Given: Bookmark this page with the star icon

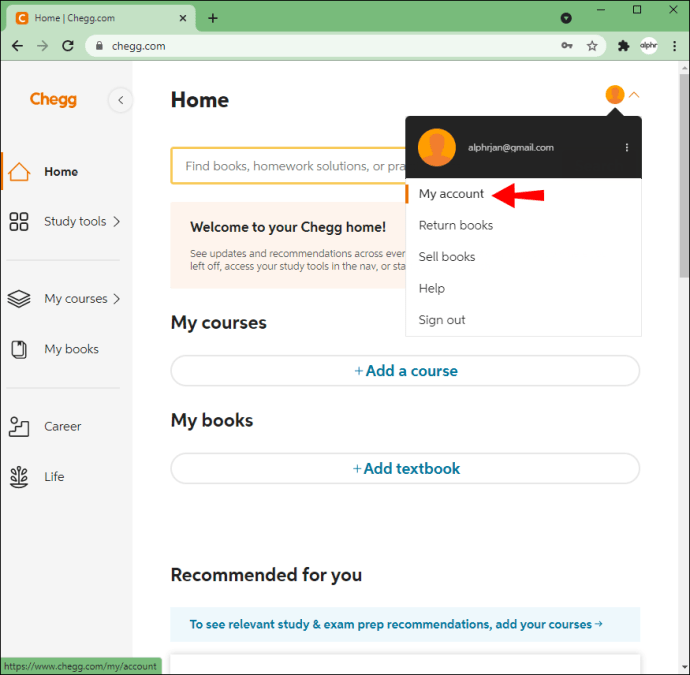Looking at the screenshot, I should pos(592,46).
